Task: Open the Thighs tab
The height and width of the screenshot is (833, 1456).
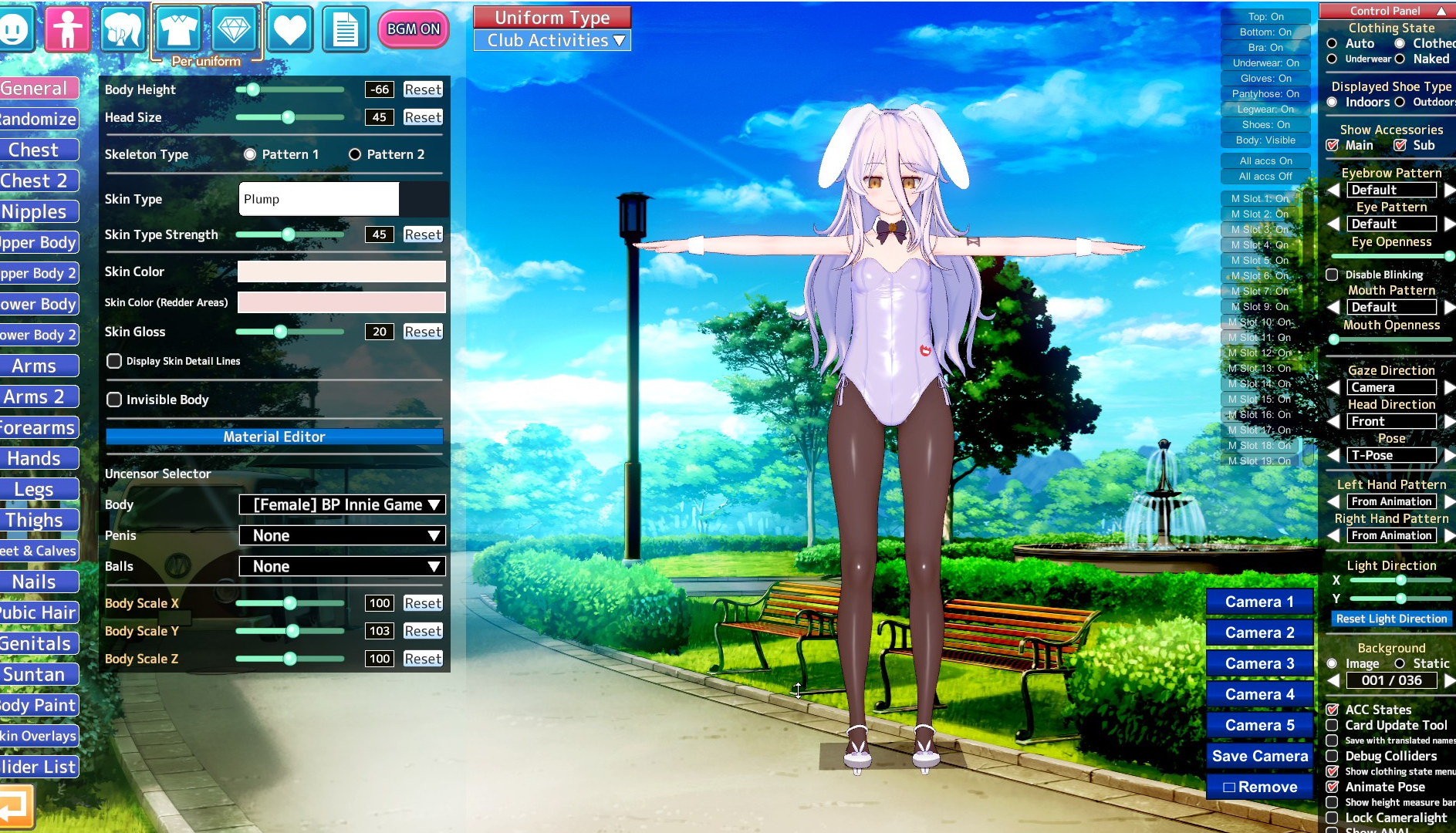Action: [39, 521]
